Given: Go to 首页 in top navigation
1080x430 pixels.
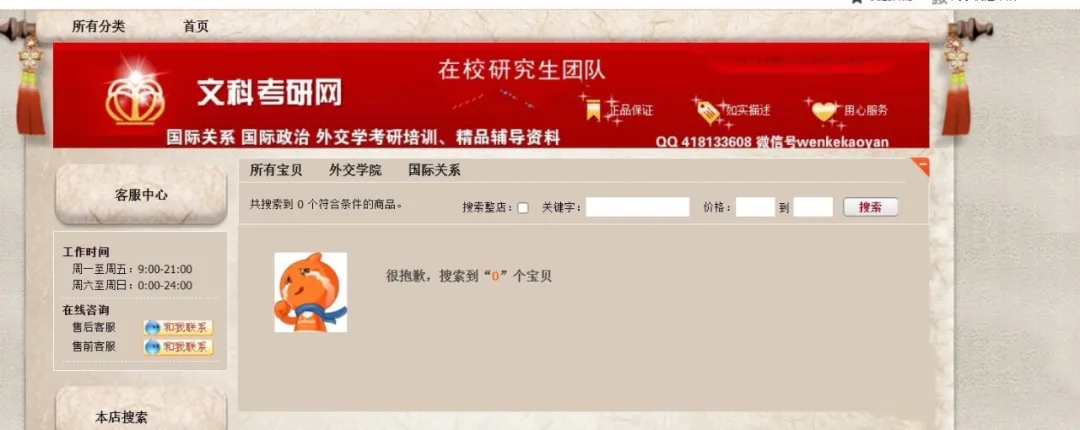Looking at the screenshot, I should [x=196, y=27].
